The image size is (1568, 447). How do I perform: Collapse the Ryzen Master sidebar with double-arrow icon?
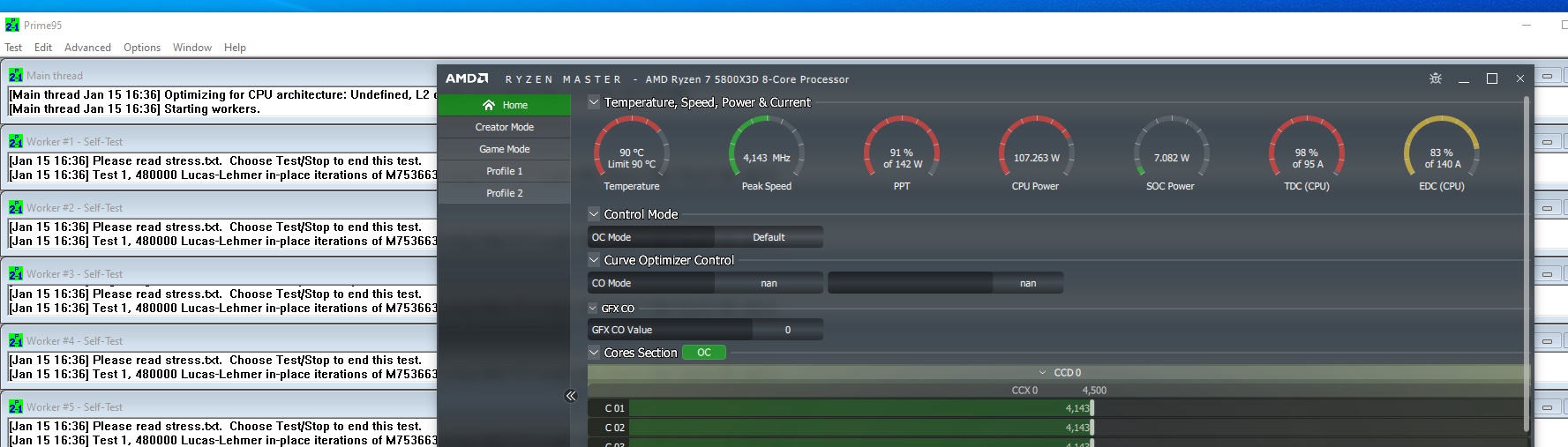(571, 396)
